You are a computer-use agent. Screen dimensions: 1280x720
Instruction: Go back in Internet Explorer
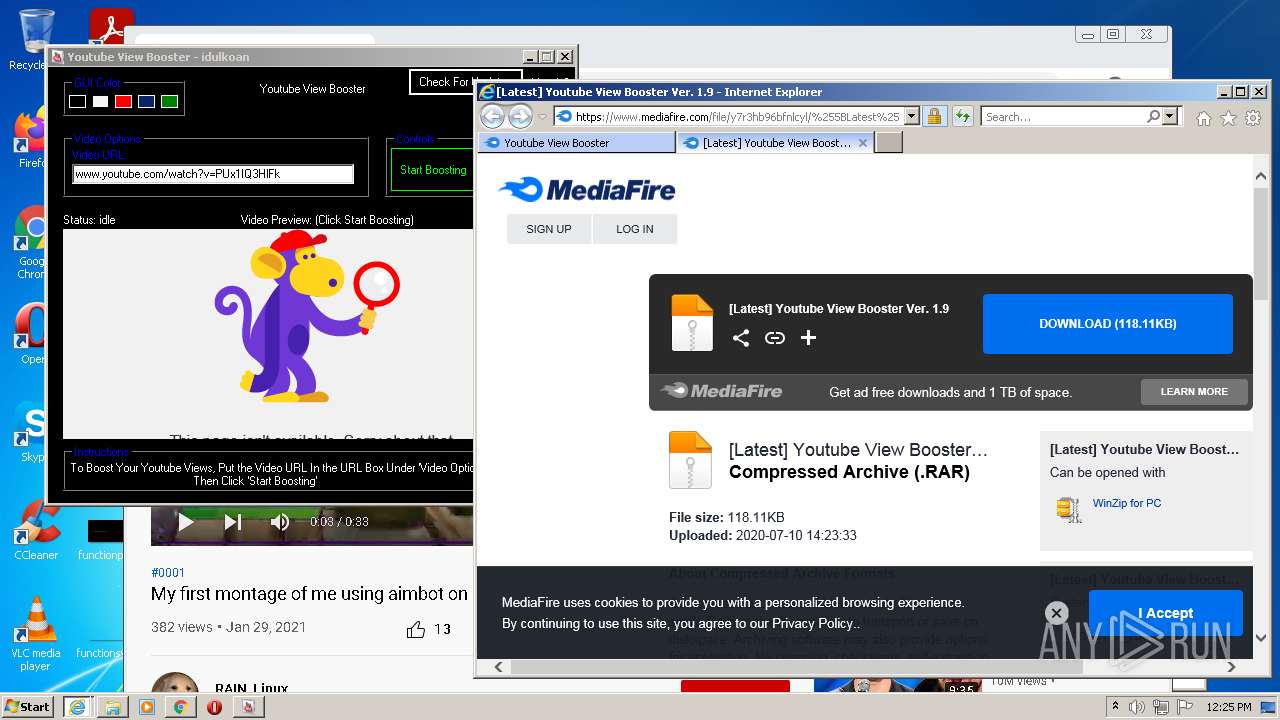coord(492,117)
